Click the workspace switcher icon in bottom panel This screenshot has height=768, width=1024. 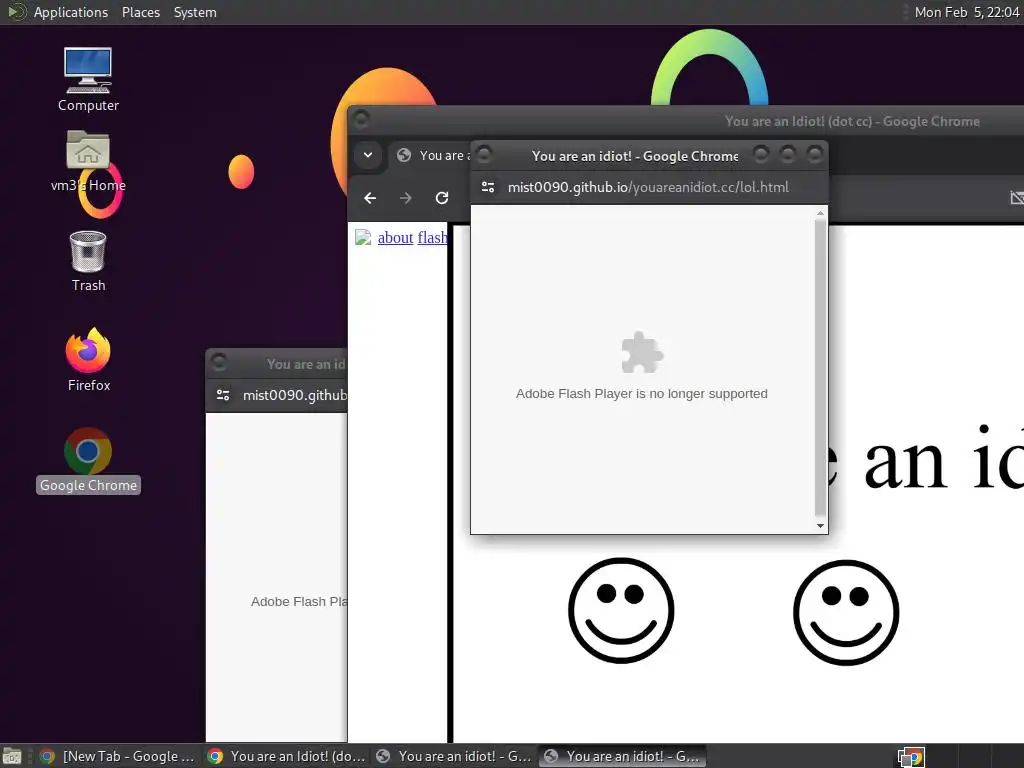911,756
